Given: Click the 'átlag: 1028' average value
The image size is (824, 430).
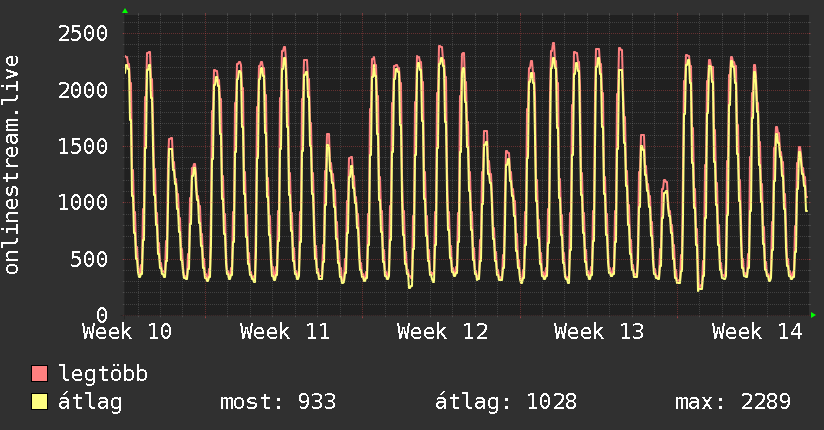Looking at the screenshot, I should coord(506,402).
